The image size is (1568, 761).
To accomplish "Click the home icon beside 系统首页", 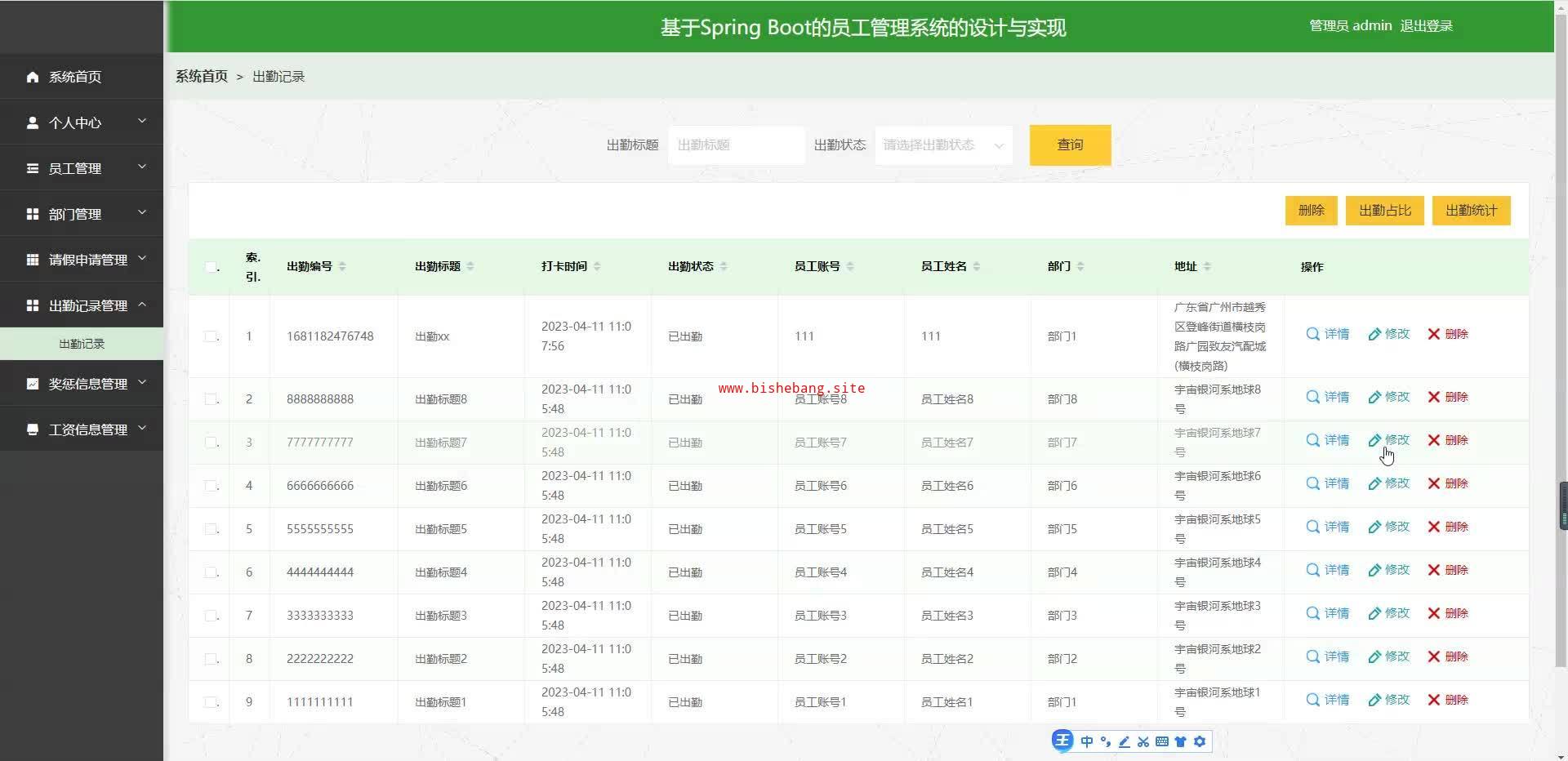I will [x=33, y=77].
